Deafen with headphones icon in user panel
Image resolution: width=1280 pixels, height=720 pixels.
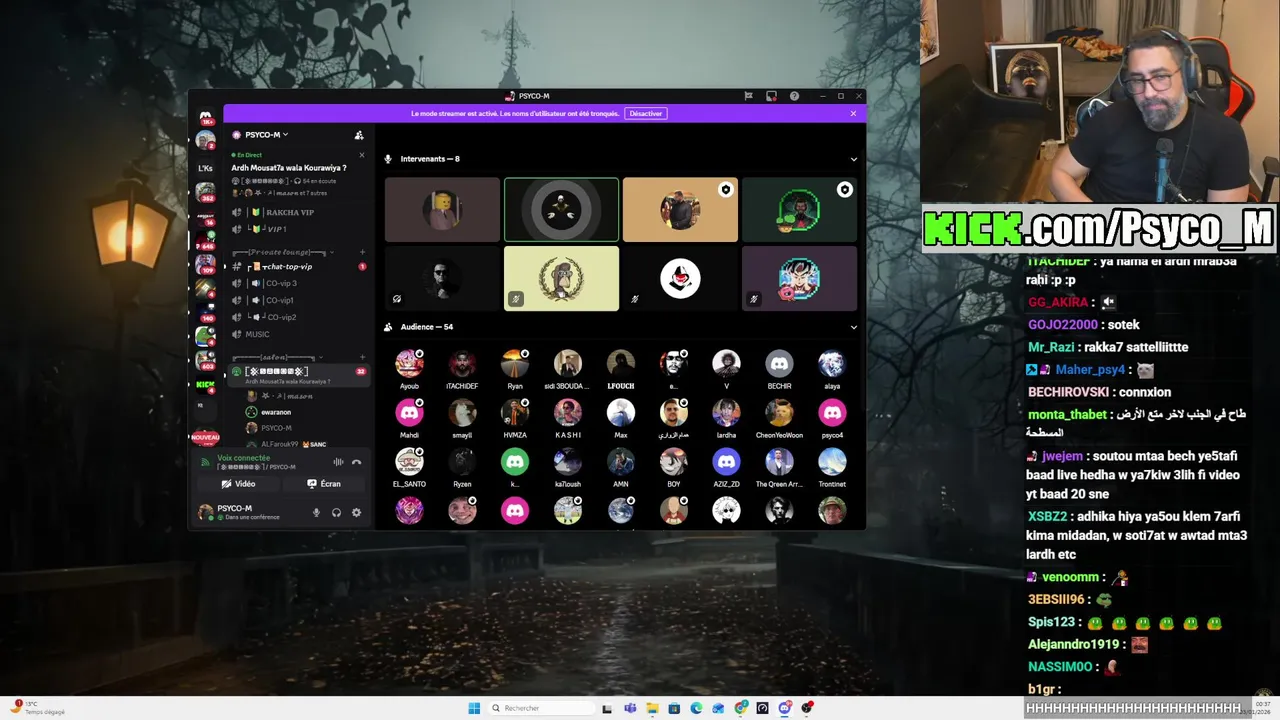(336, 512)
